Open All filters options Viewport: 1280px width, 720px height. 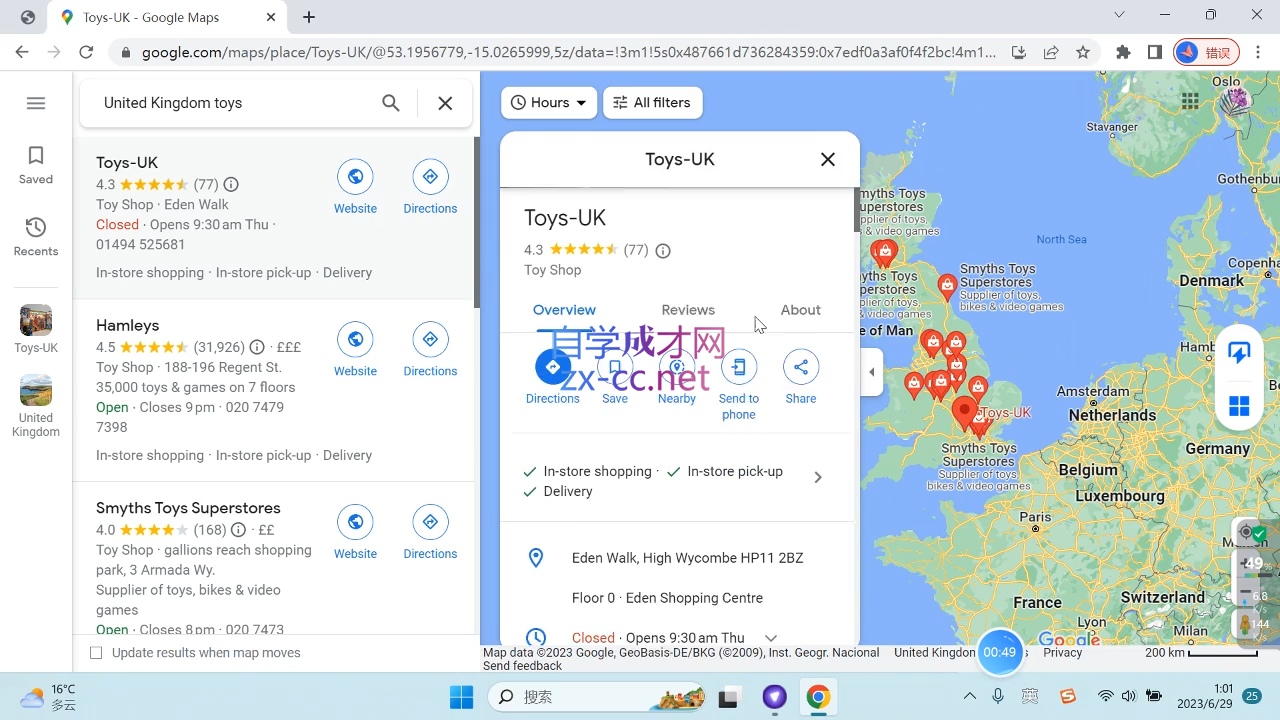pyautogui.click(x=652, y=102)
